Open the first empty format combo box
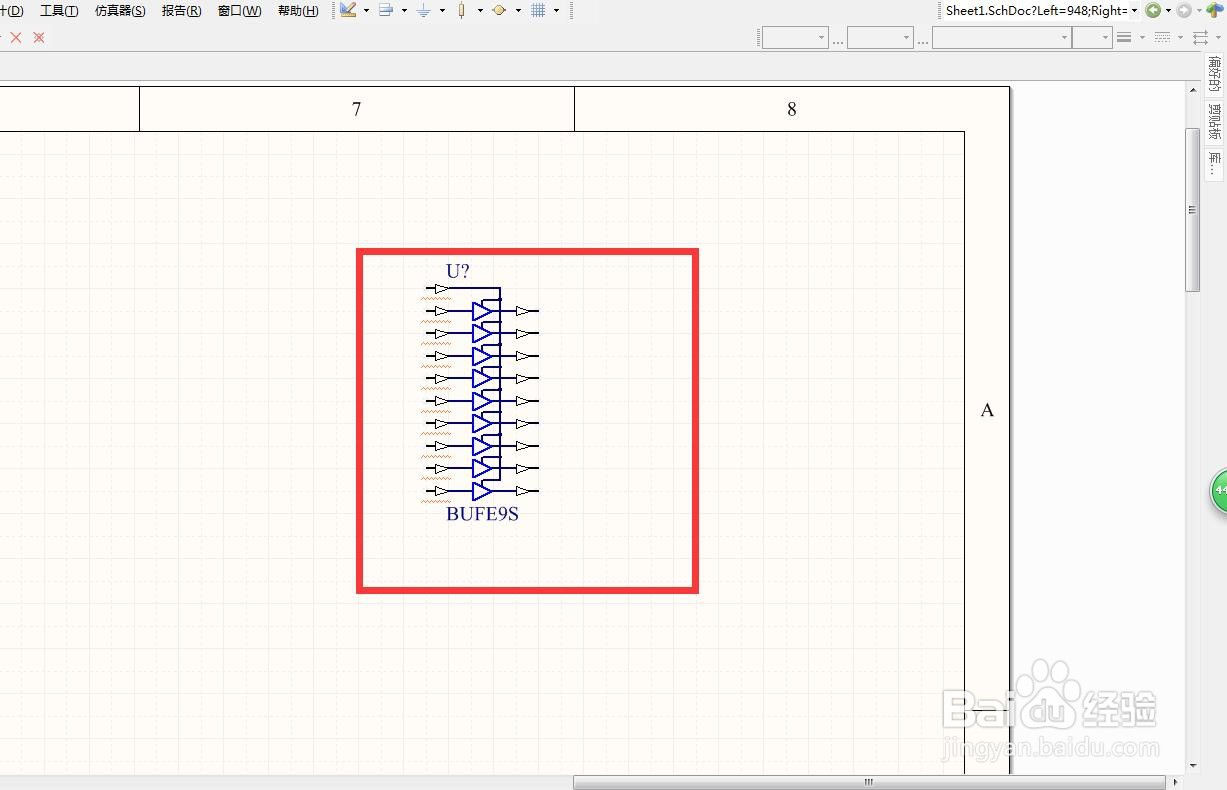Screen dimensions: 1227x790 point(795,37)
